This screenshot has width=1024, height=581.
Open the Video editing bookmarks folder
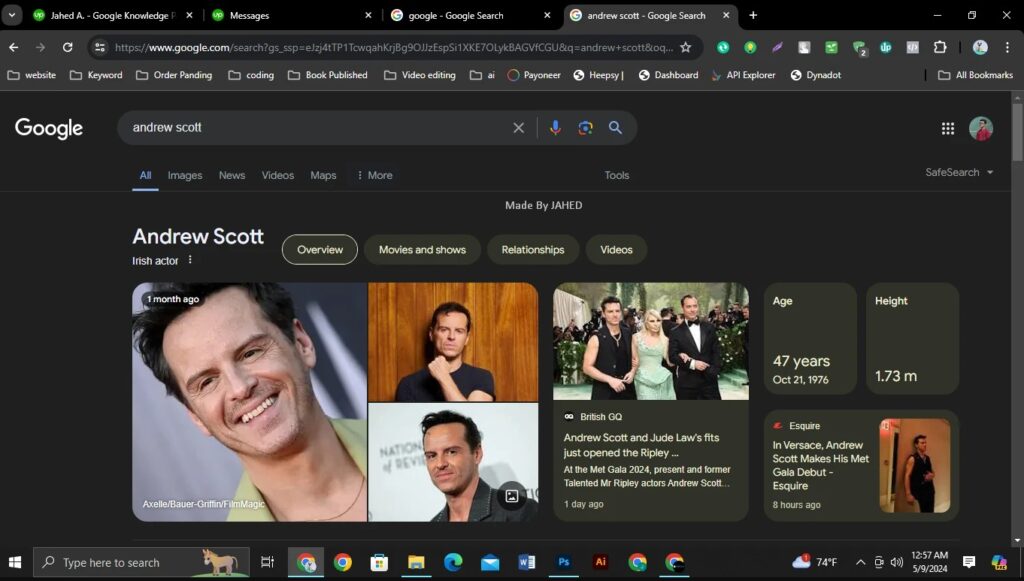coord(420,75)
